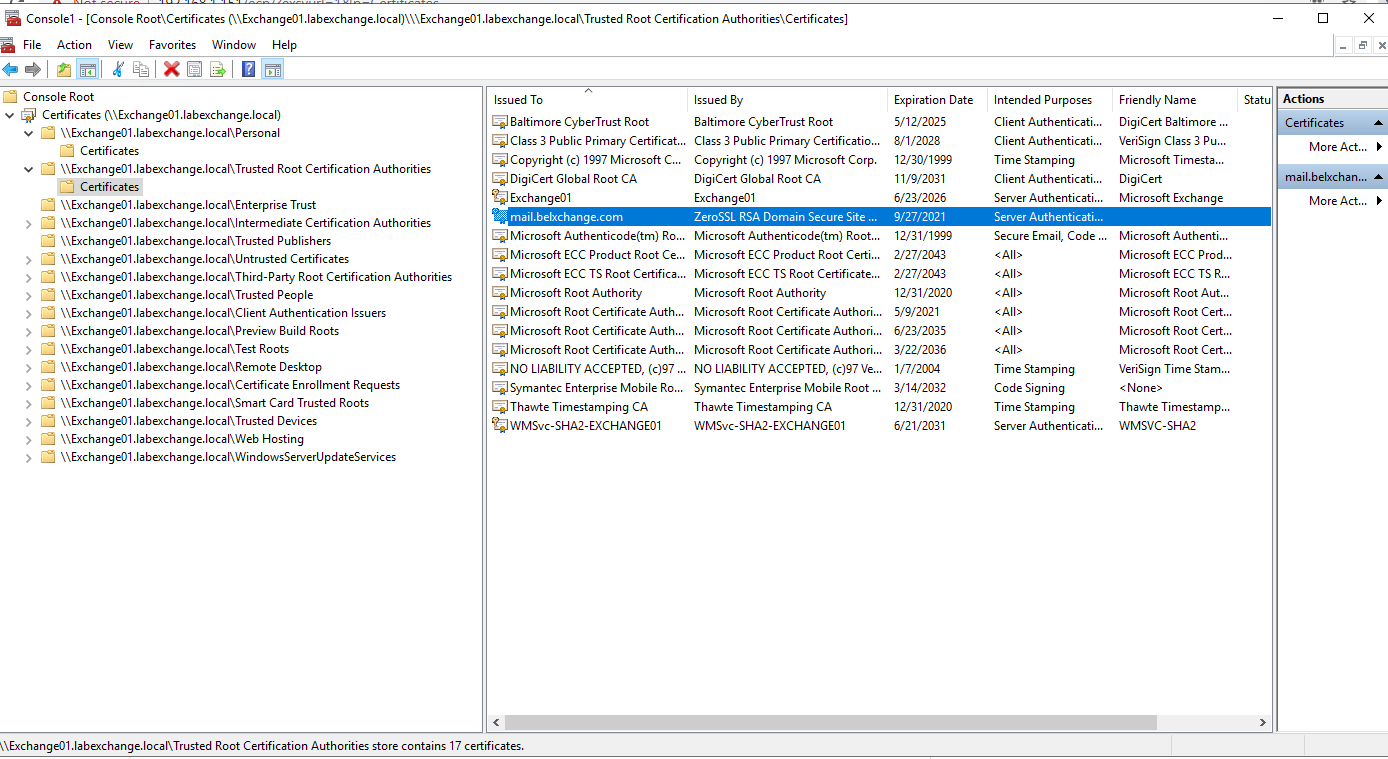This screenshot has width=1388, height=759.
Task: Expand Intermediate Certification Authorities node
Action: click(x=29, y=223)
